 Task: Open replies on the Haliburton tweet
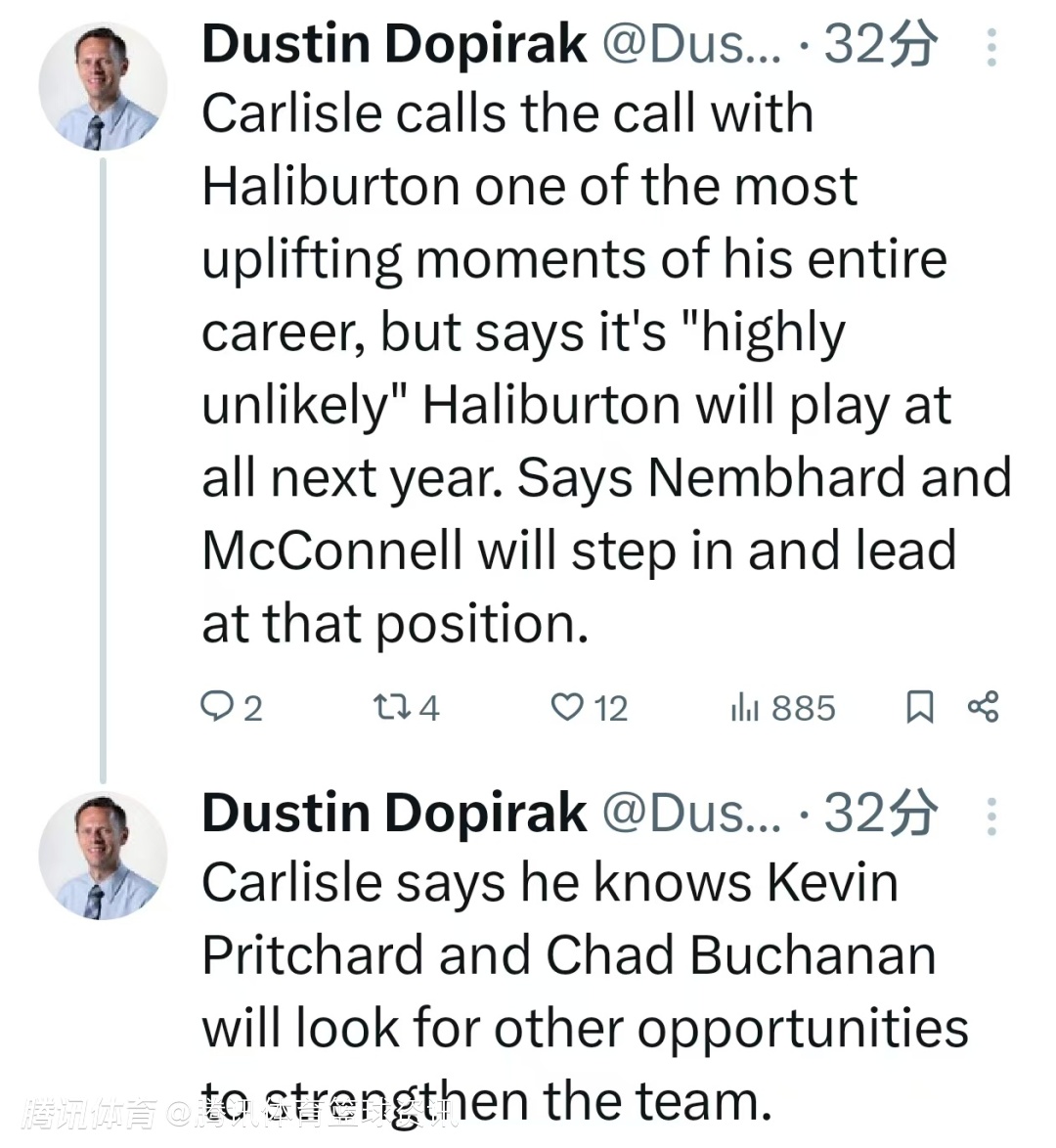click(x=216, y=706)
